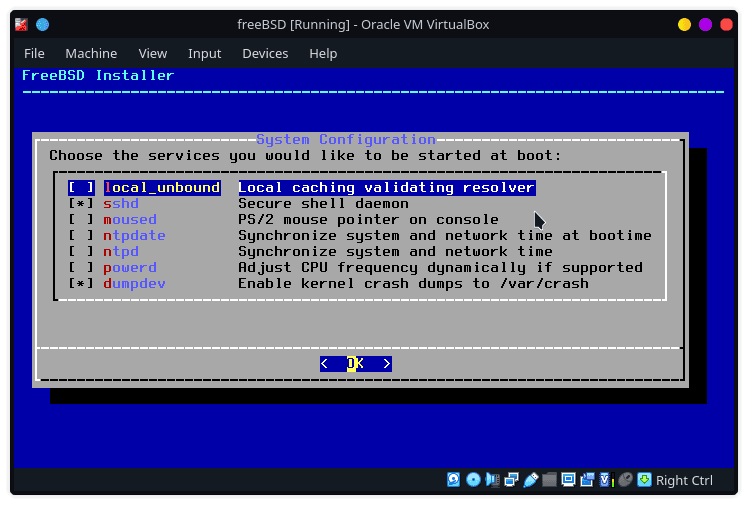
Task: Select the ntpd service name
Action: click(x=121, y=251)
